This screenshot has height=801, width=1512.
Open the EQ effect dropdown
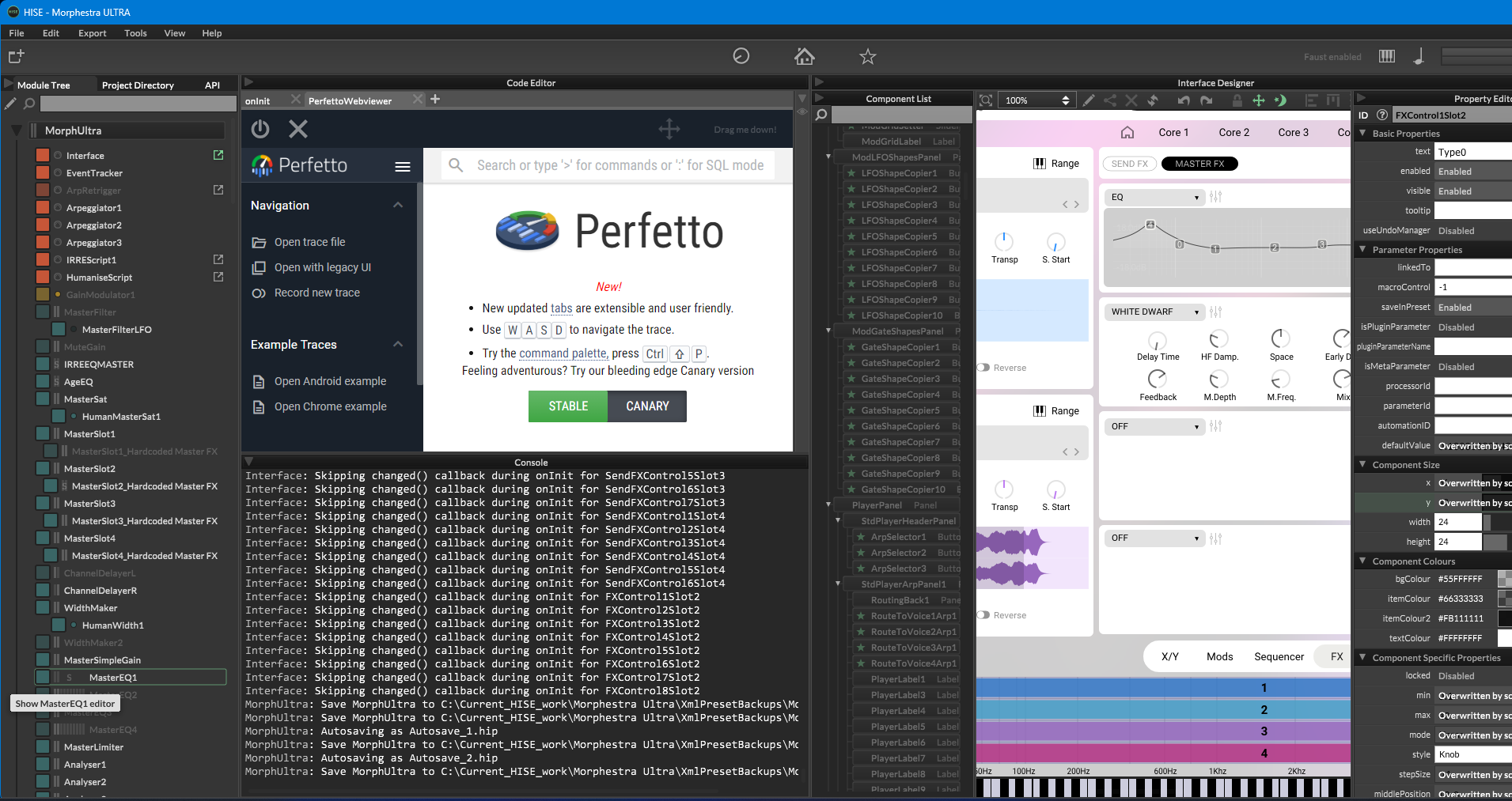click(1154, 197)
